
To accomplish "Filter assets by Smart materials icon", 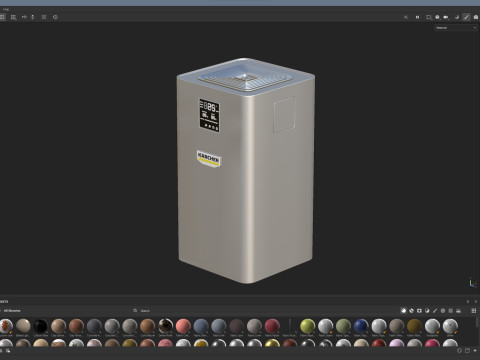I will [411, 311].
